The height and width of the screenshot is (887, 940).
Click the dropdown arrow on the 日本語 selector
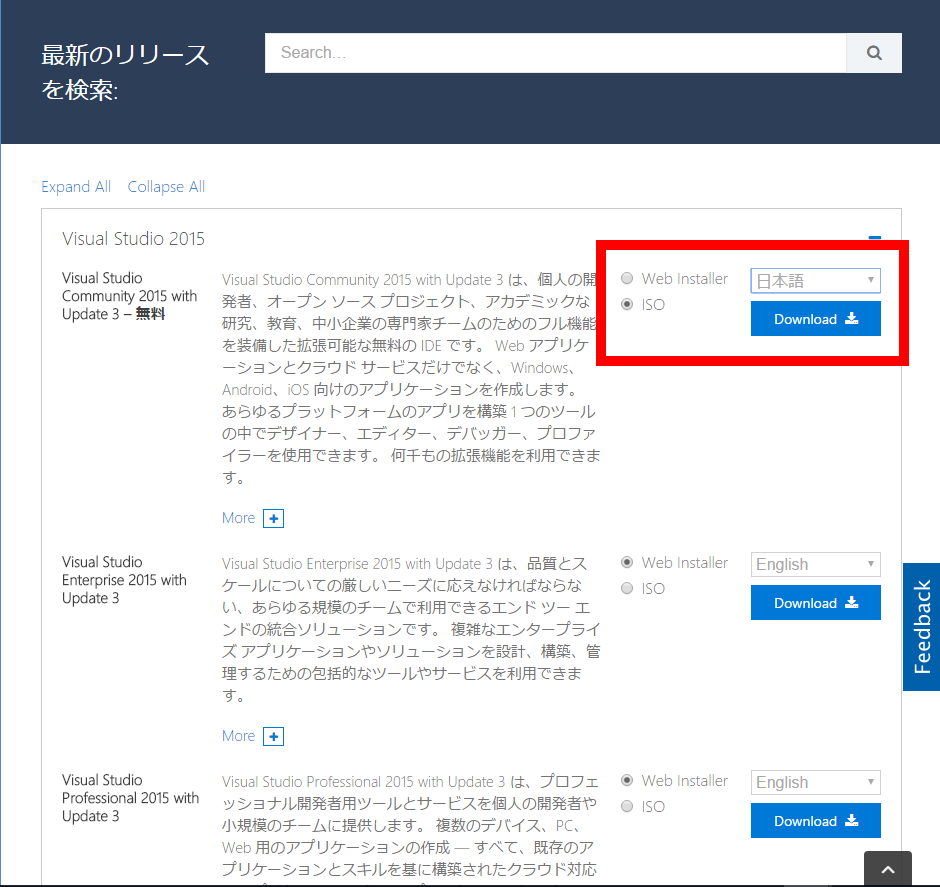coord(869,280)
